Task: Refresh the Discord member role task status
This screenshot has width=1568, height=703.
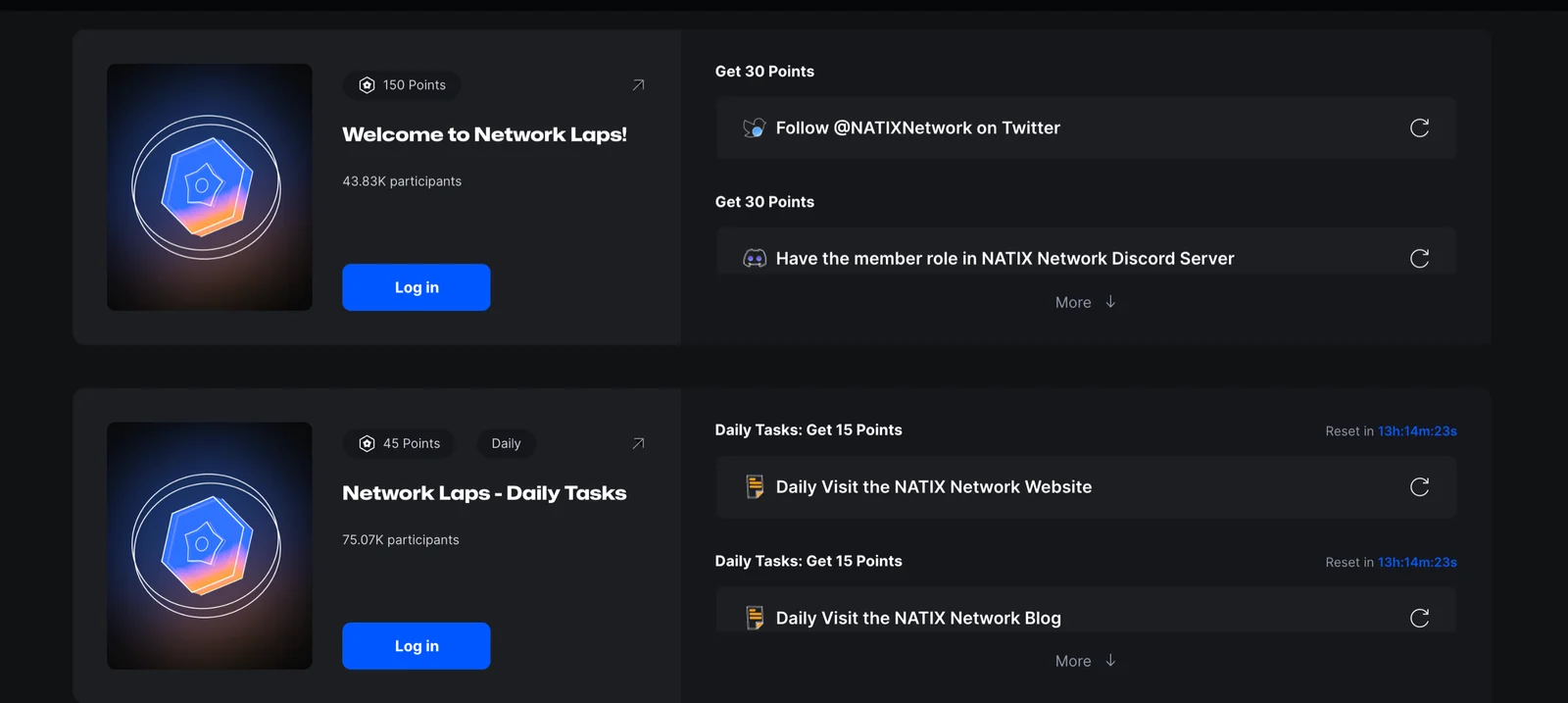Action: pos(1419,258)
